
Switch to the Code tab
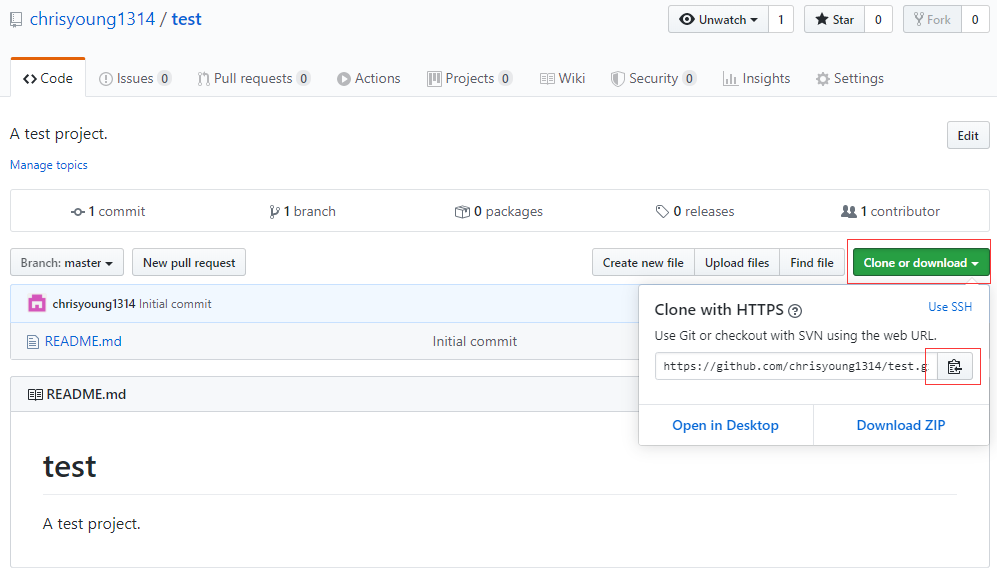[x=48, y=78]
